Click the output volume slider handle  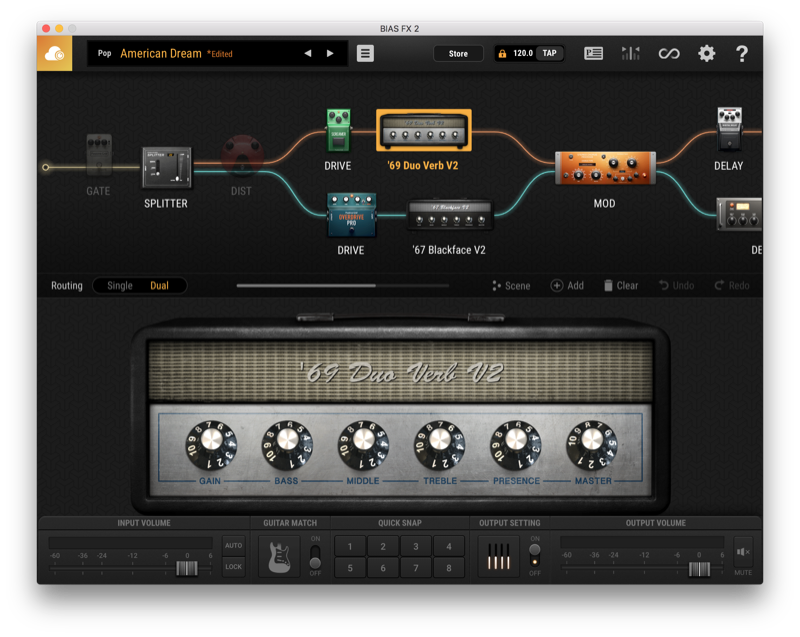pyautogui.click(x=699, y=569)
